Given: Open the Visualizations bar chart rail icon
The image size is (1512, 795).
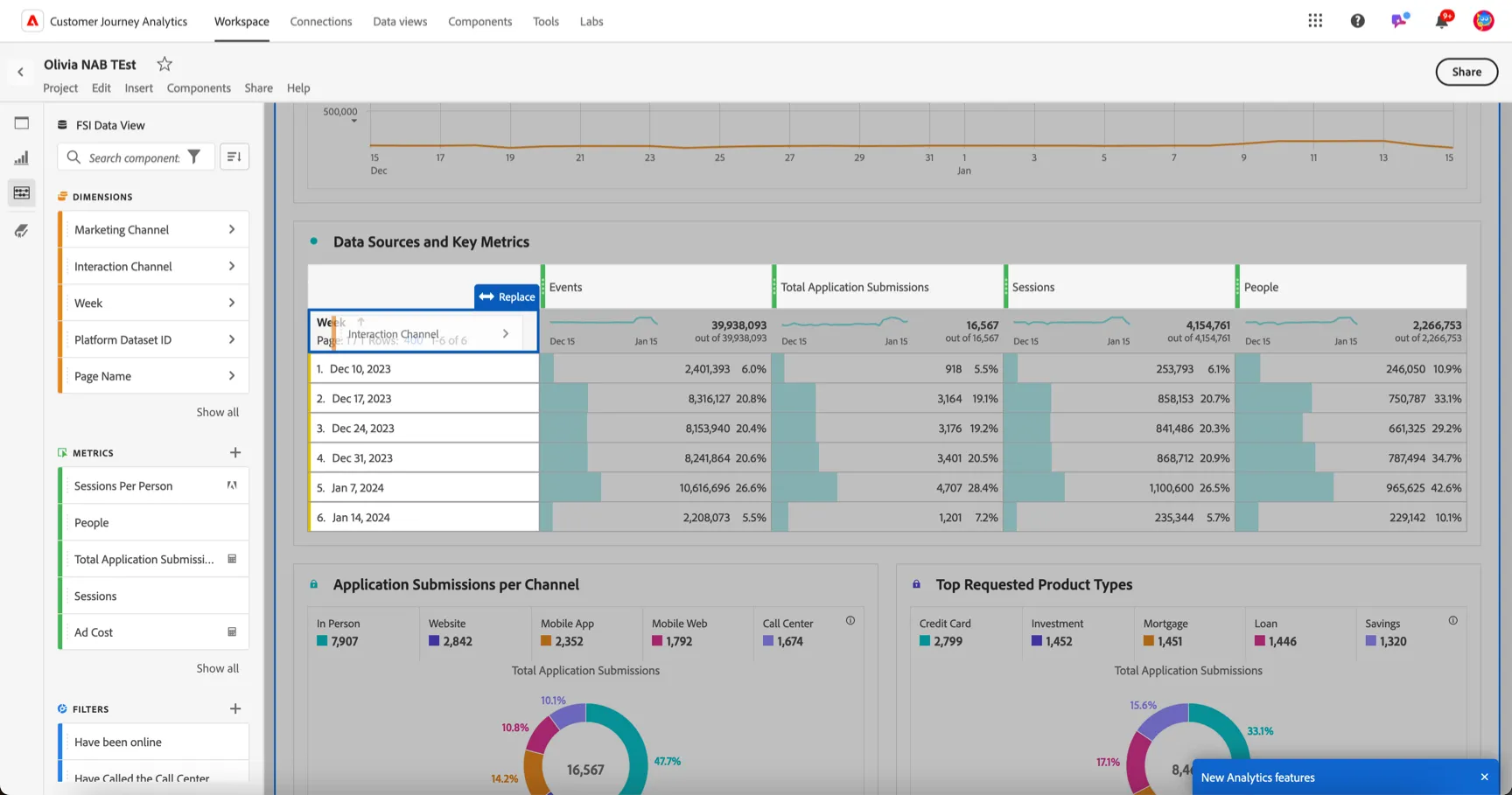Looking at the screenshot, I should [x=22, y=158].
